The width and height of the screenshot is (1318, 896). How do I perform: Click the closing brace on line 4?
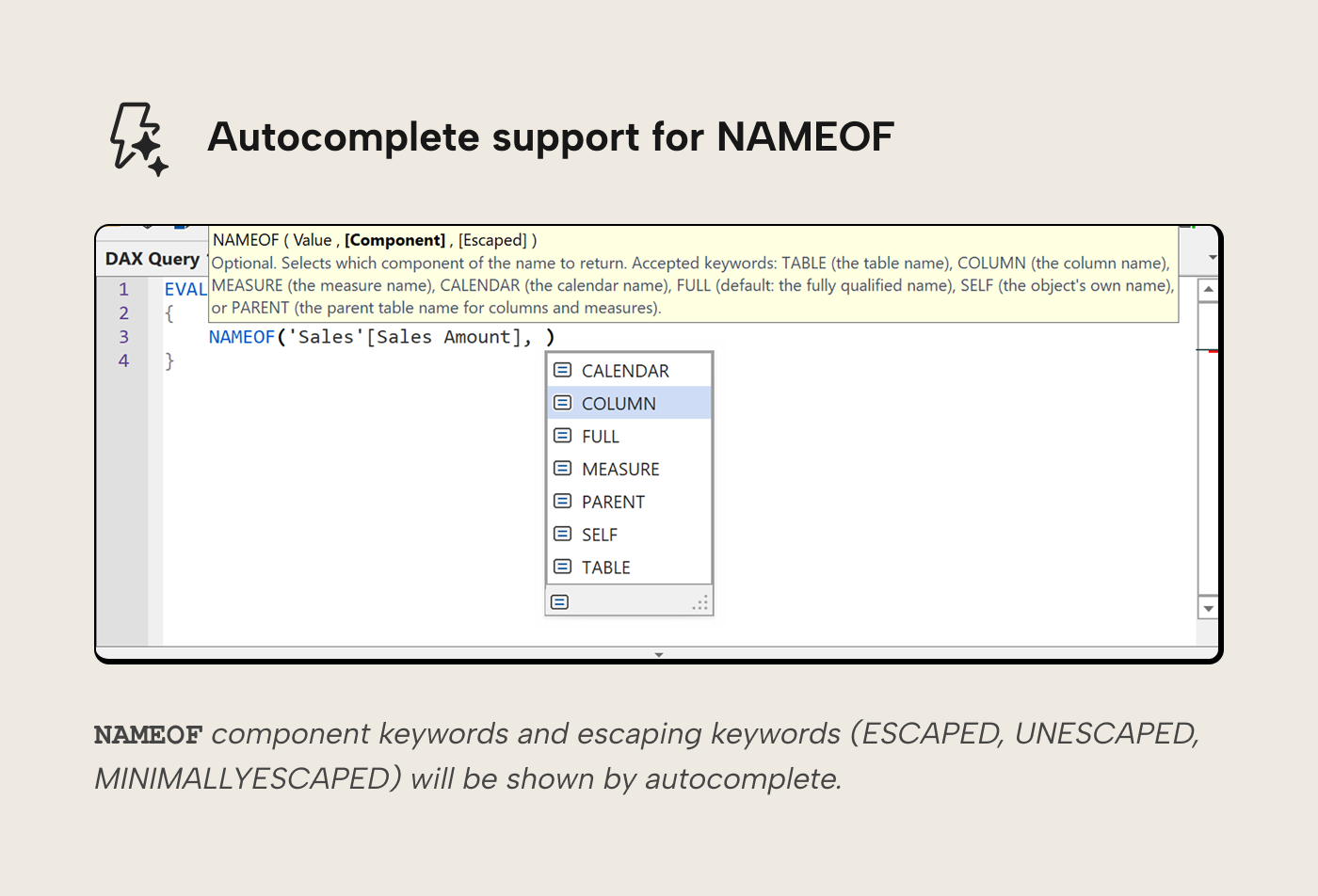click(x=169, y=360)
